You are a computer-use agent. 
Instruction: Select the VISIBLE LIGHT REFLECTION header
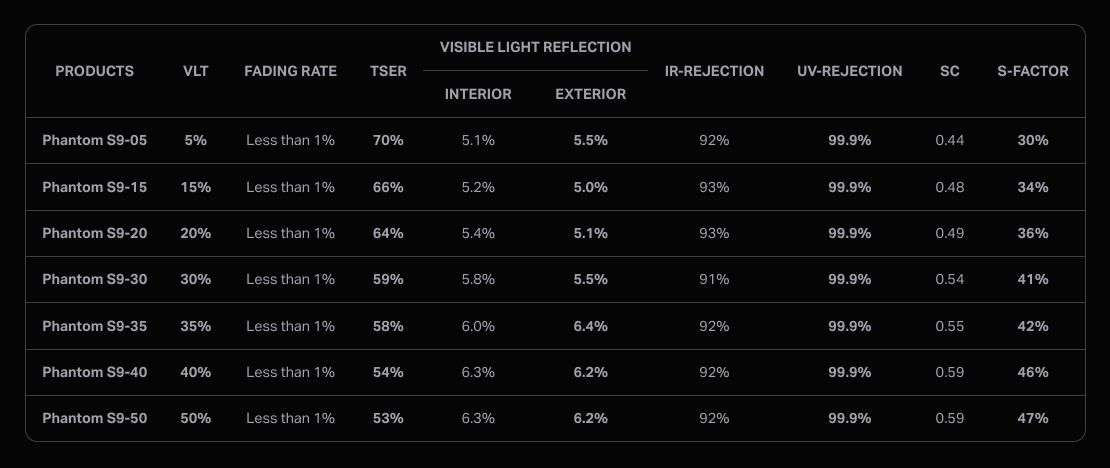pyautogui.click(x=535, y=47)
